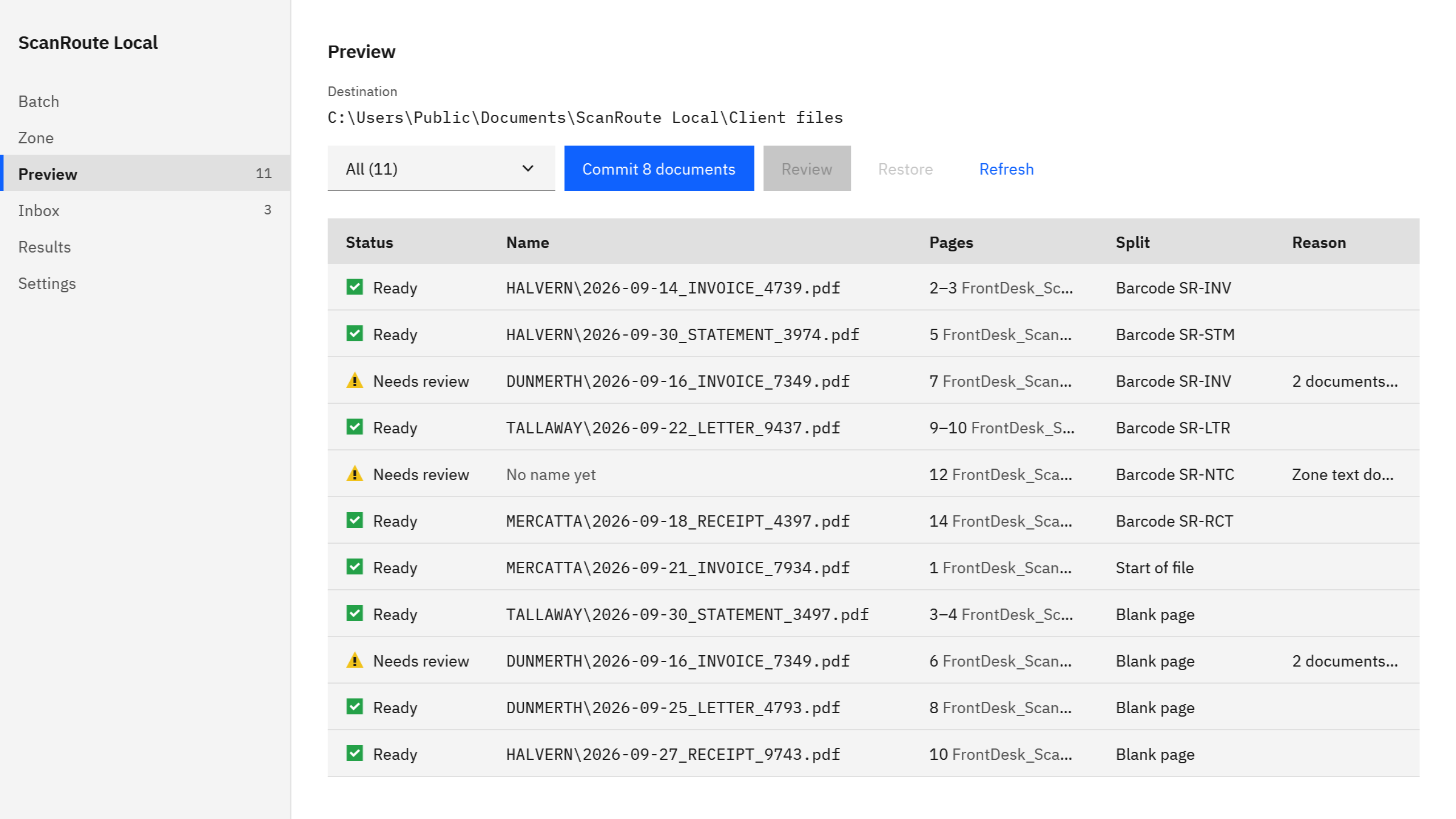The width and height of the screenshot is (1456, 819).
Task: Select TALLAWAY\2026-09-22_LETTER_9437.pdf file name
Action: (673, 428)
